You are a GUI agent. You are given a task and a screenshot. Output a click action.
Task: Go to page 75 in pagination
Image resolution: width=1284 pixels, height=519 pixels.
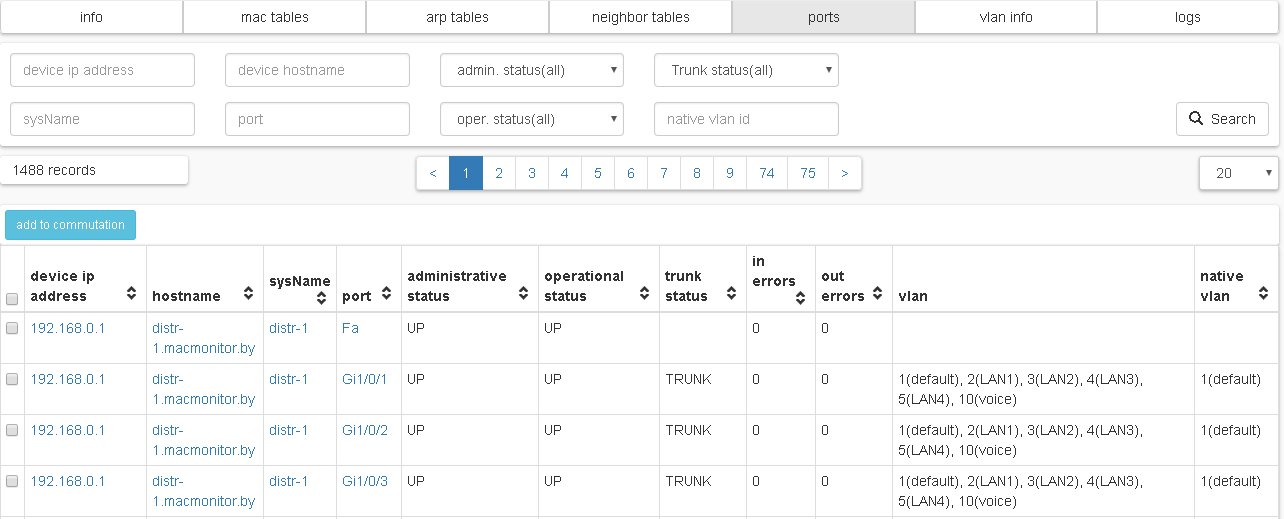coord(807,173)
